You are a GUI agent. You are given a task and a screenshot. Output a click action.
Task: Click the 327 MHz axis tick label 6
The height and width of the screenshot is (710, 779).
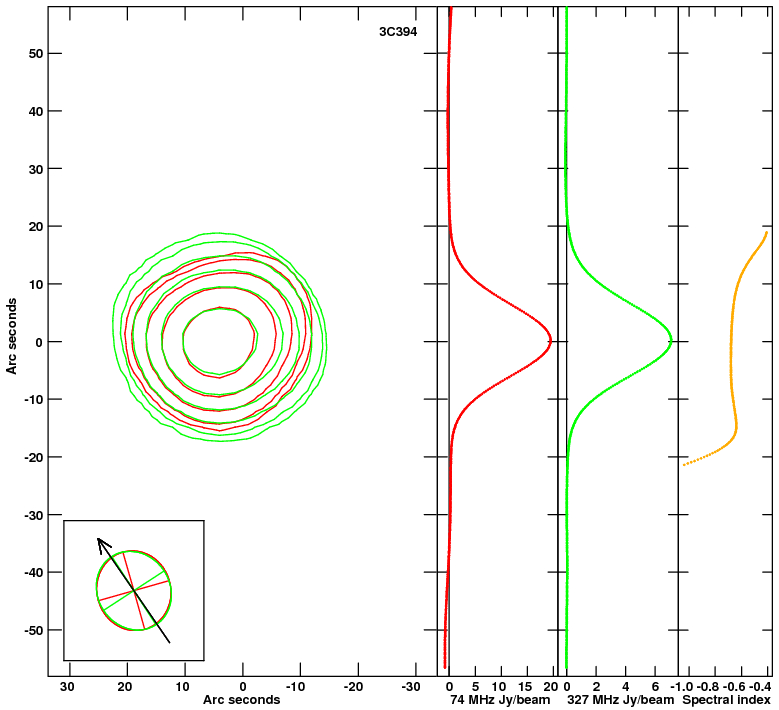coord(655,687)
